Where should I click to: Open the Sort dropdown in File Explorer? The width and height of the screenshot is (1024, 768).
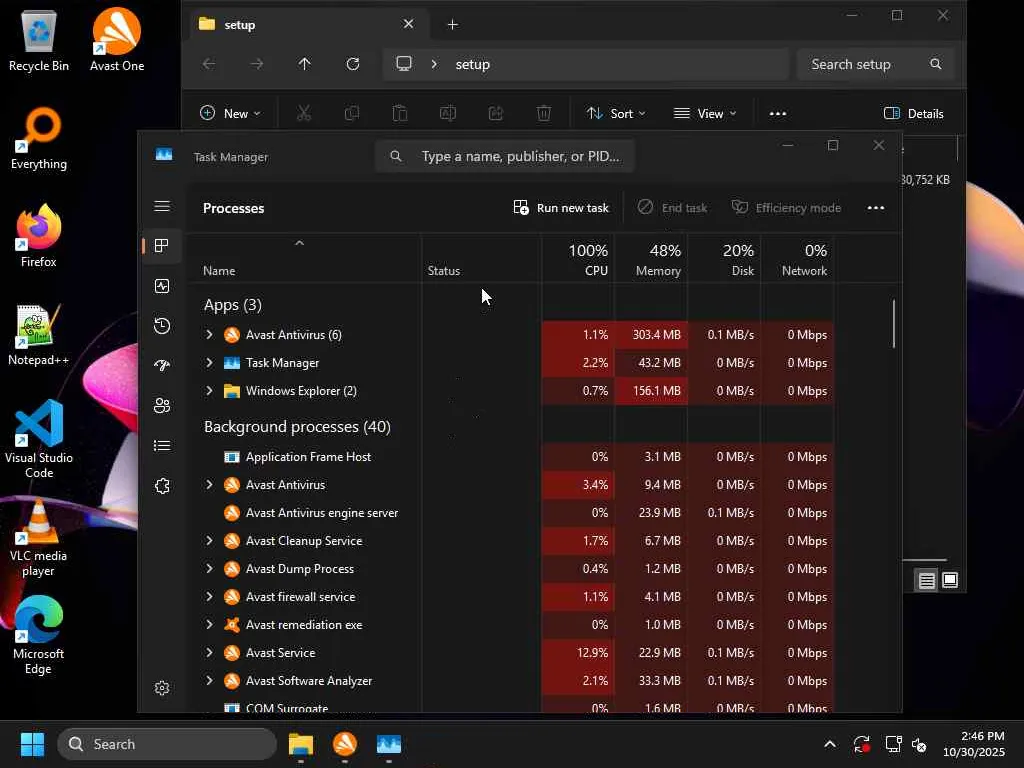[x=616, y=114]
